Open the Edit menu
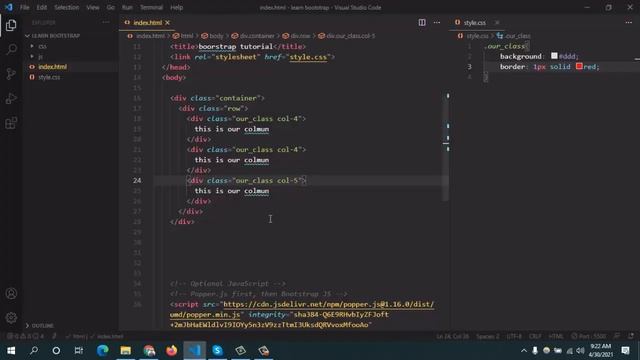Viewport: 640px width, 360px height. (41, 7)
